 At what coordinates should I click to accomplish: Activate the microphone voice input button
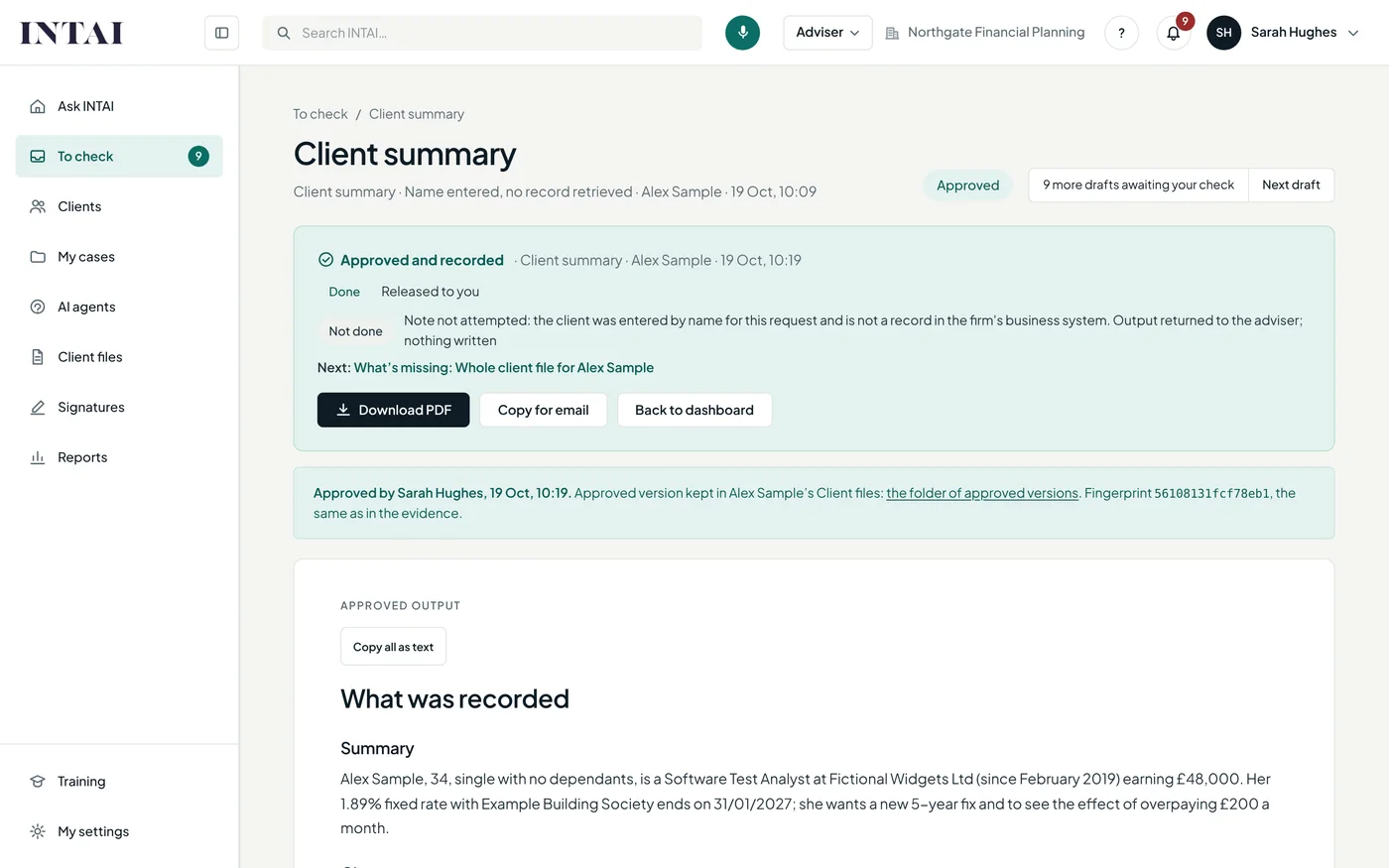click(742, 33)
